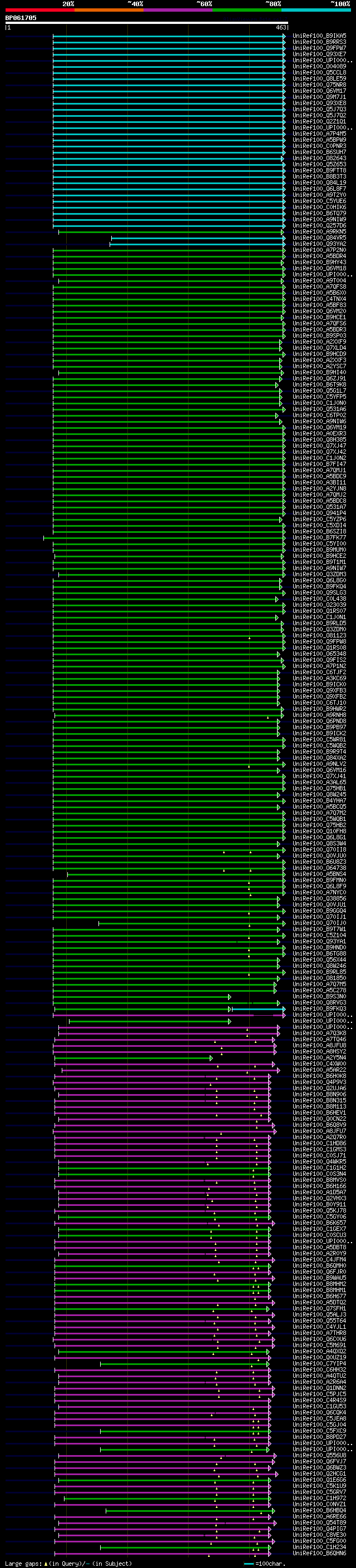Viewport: 356px width, 1568px height.
Task: Select the UniRef100_C5YUE6 label
Action: point(319,201)
